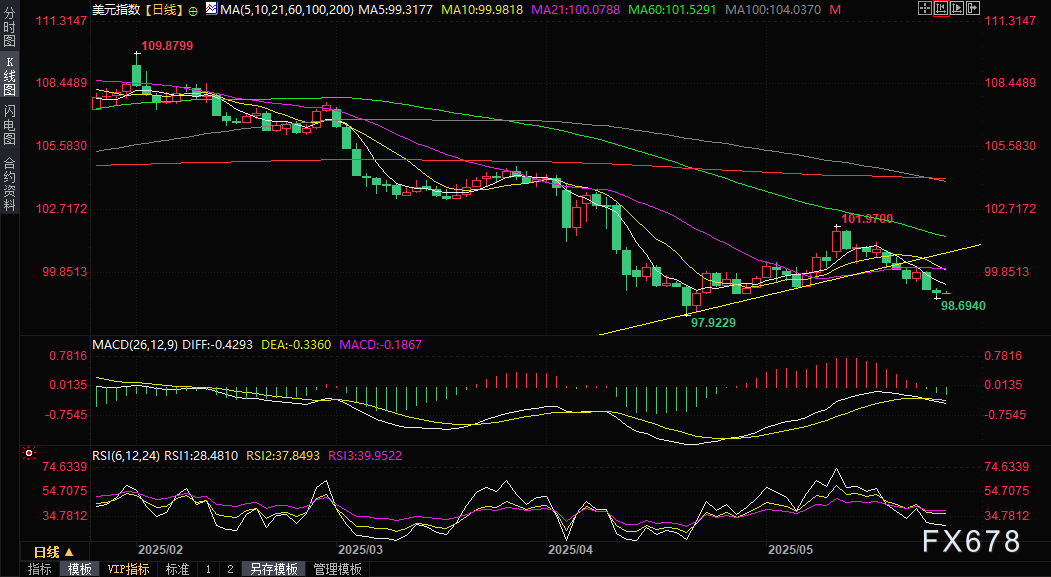1051x577 pixels.
Task: Select the 指标 bottom tab
Action: (x=40, y=569)
